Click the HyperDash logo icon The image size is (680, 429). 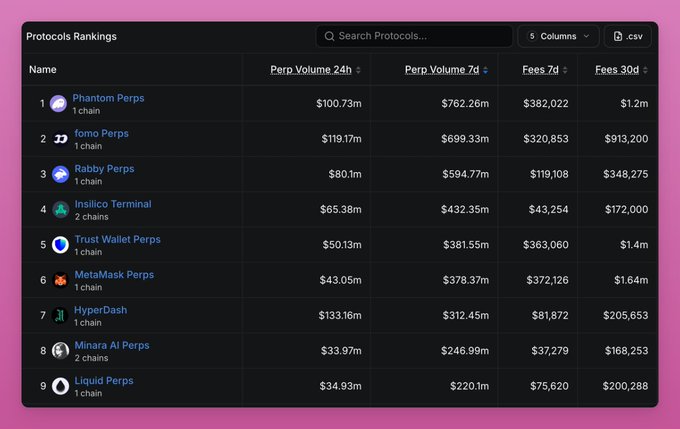(60, 315)
